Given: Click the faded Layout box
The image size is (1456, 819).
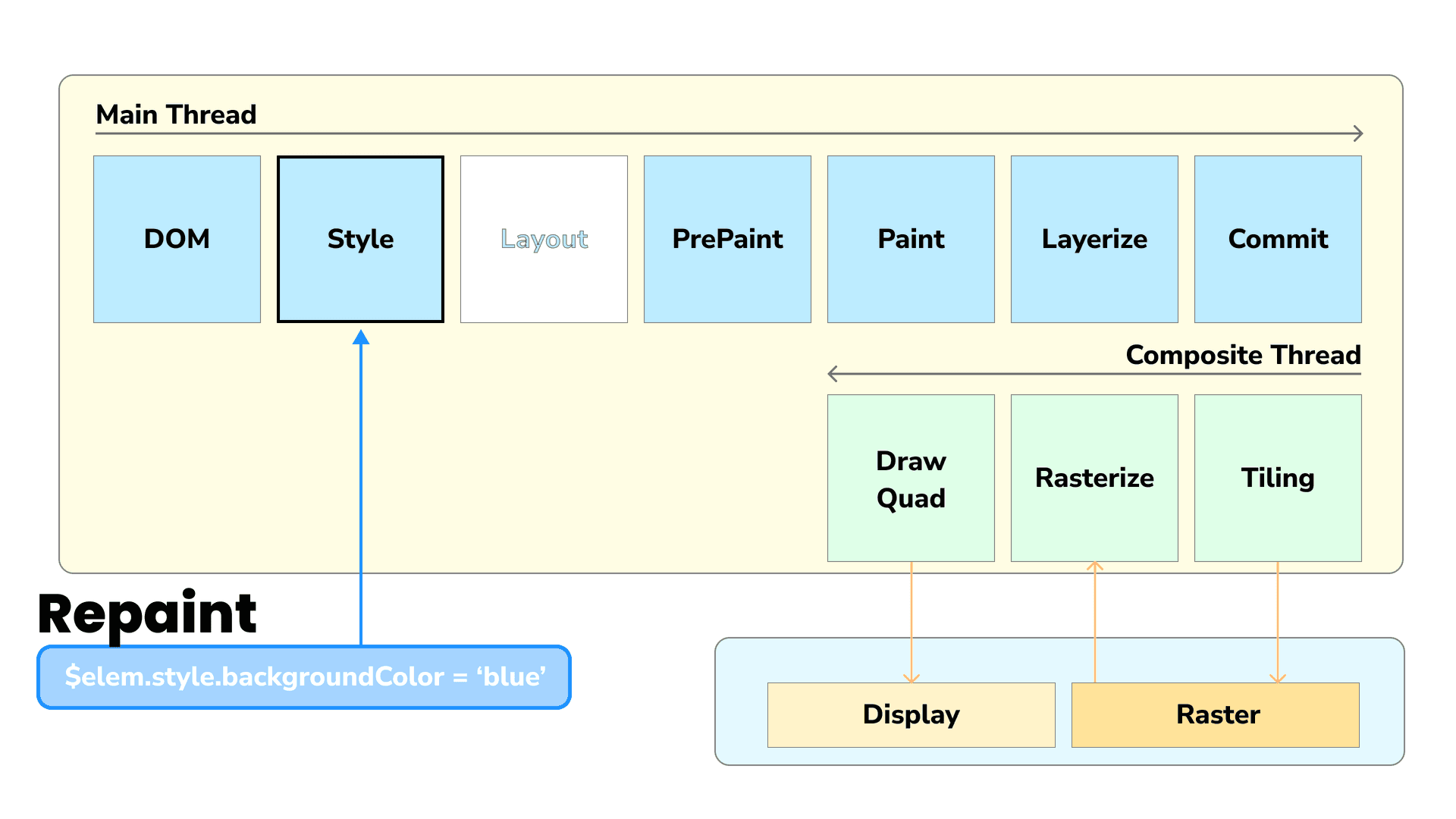Looking at the screenshot, I should pos(544,239).
